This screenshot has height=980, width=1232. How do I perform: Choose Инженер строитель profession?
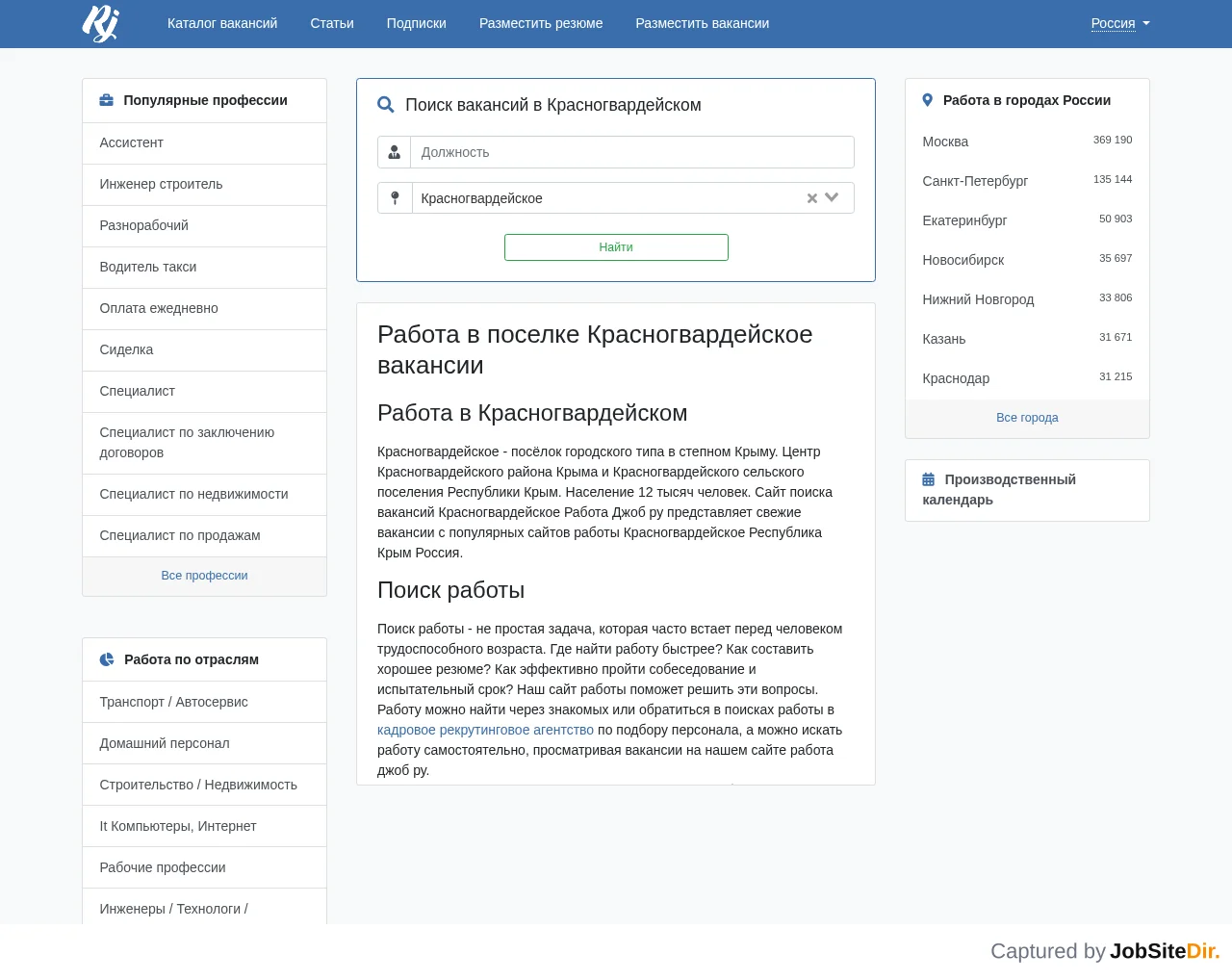[205, 184]
